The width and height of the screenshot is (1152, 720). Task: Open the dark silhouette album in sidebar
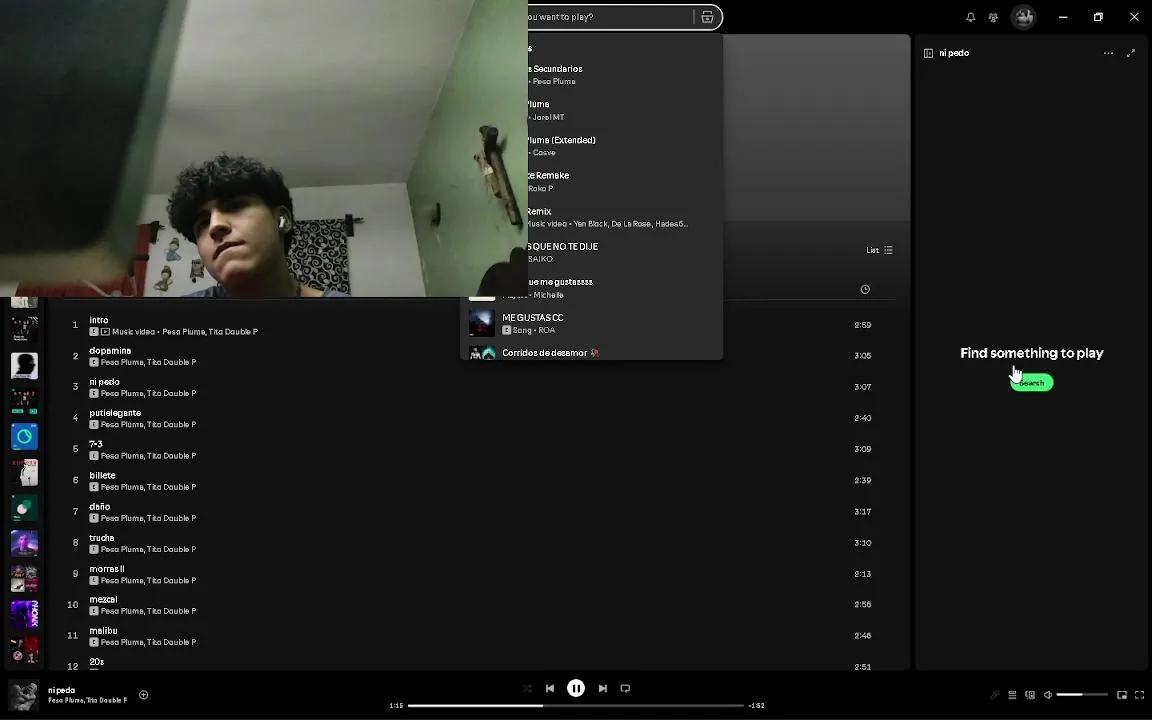(24, 365)
